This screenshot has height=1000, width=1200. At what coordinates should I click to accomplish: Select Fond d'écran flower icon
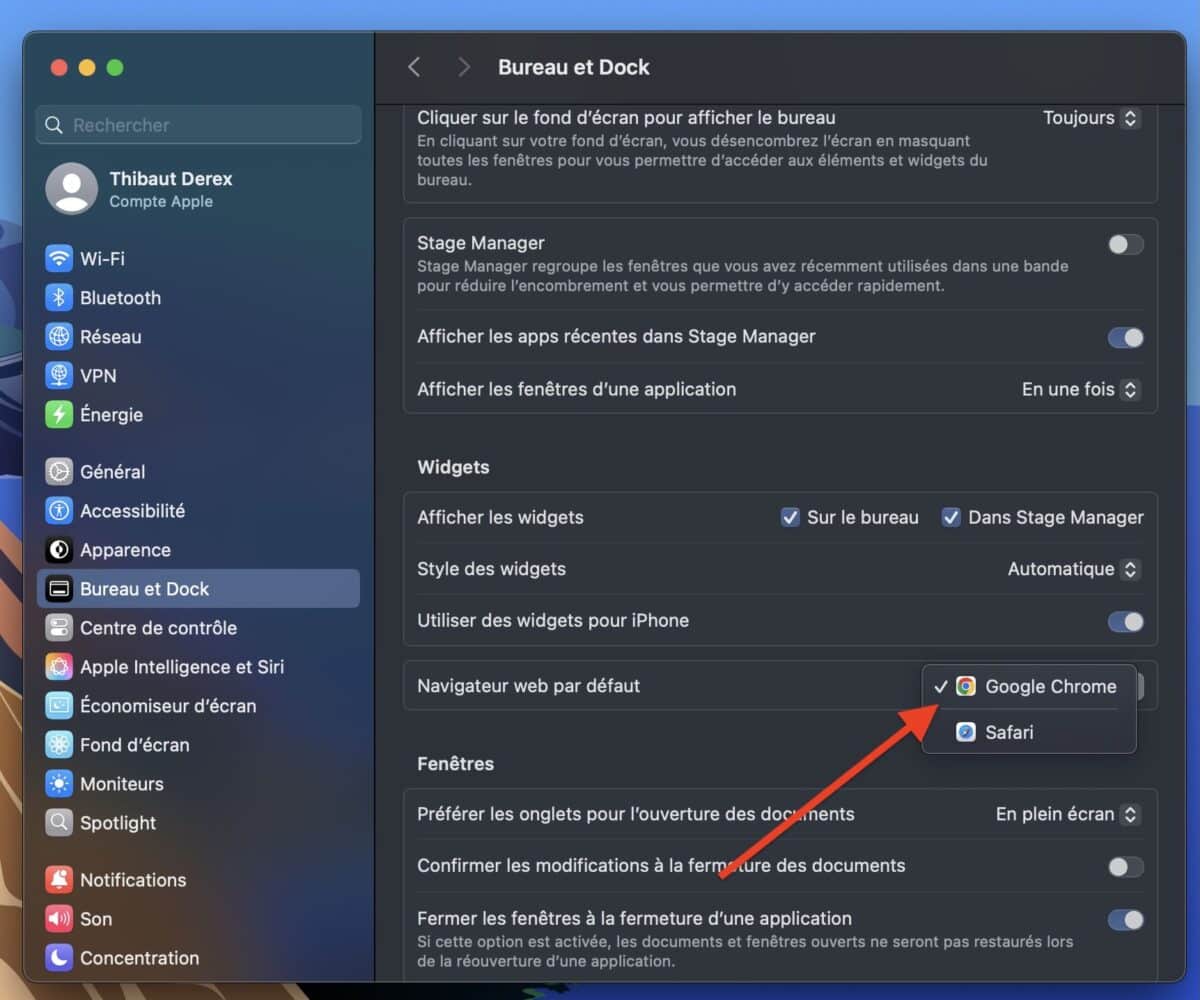point(59,744)
